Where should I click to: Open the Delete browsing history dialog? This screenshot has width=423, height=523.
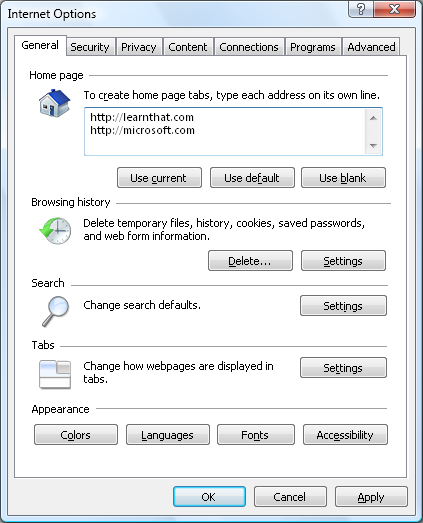pos(250,260)
